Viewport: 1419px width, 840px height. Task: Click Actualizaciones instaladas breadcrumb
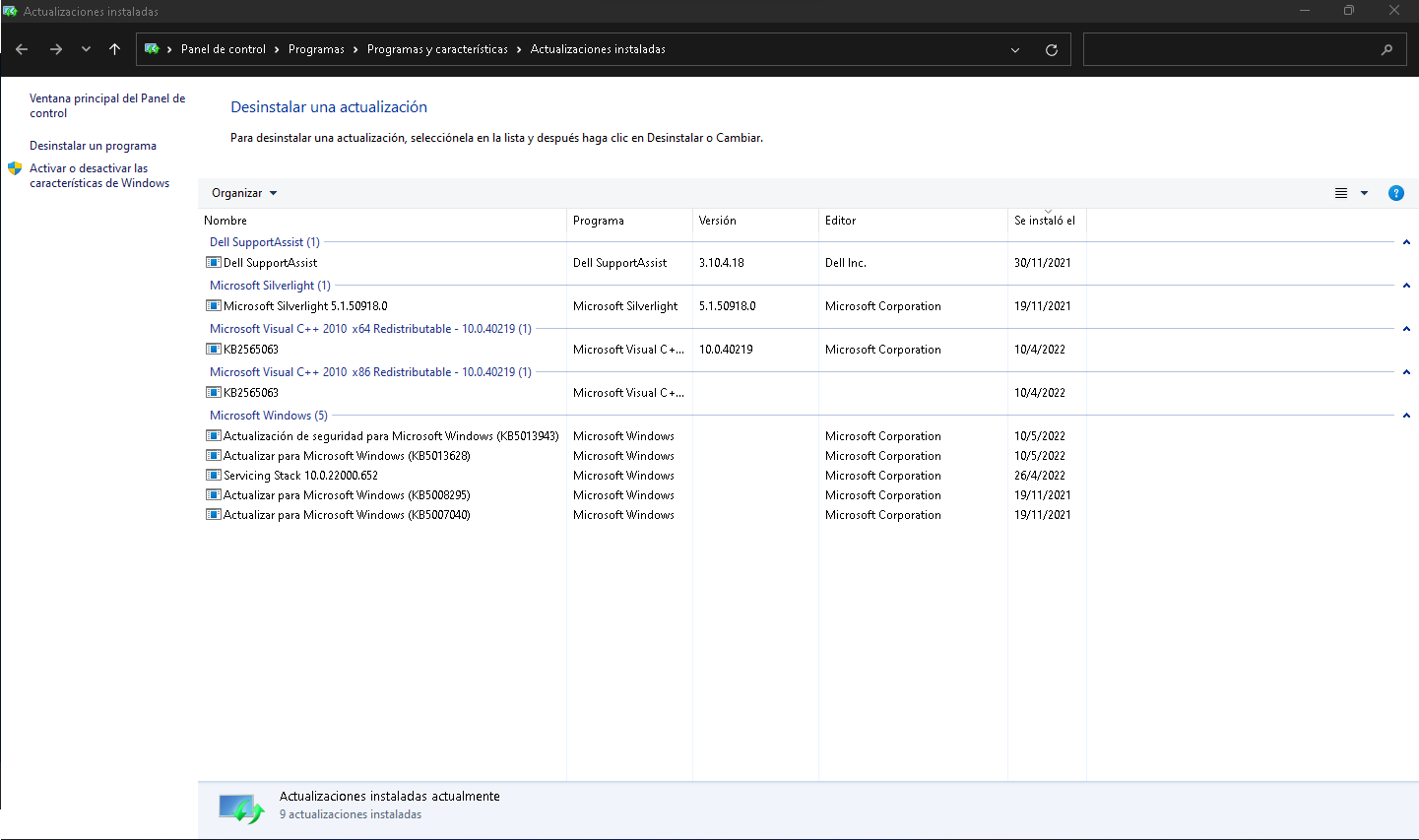pos(598,49)
